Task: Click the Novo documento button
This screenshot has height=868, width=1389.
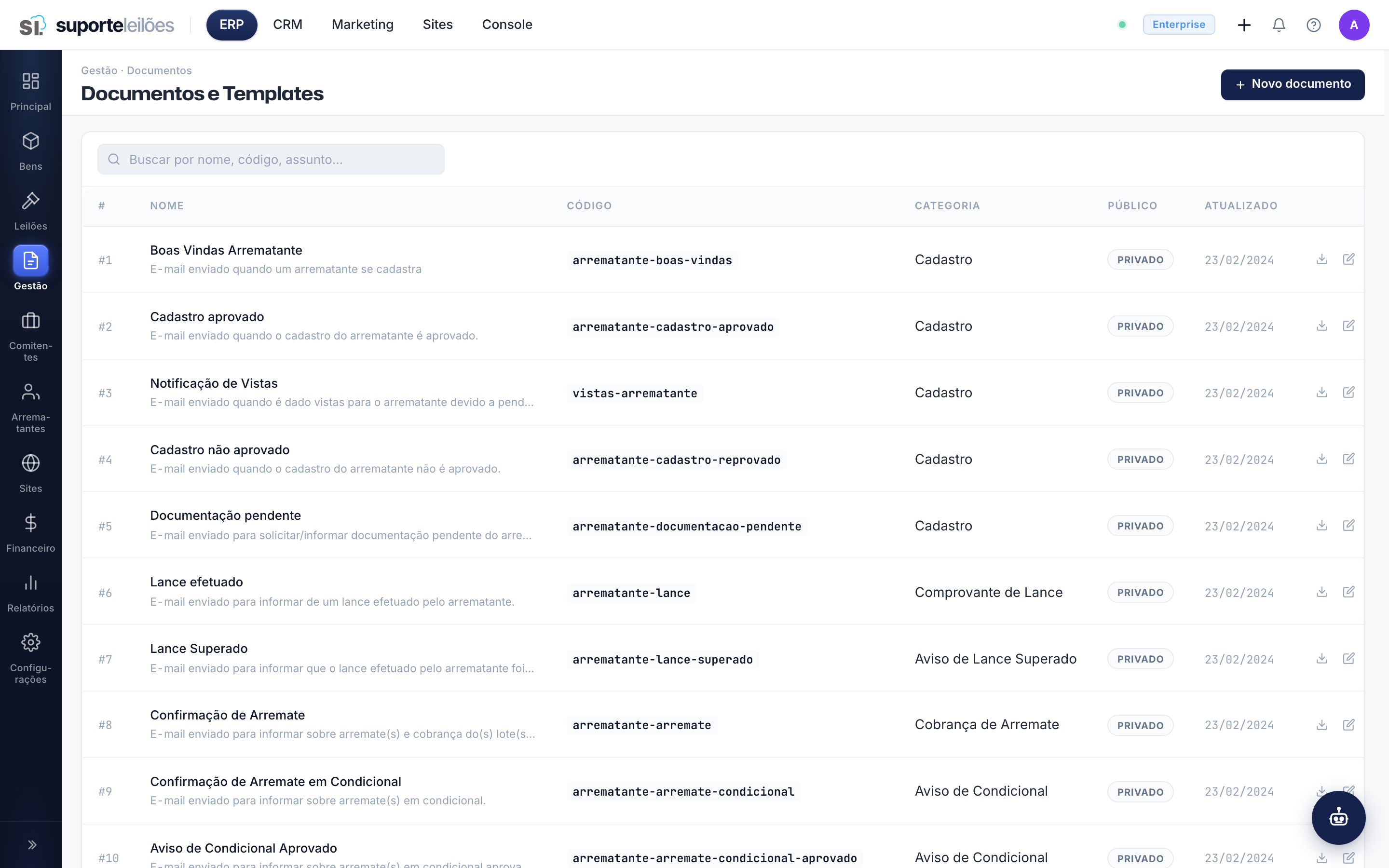Action: [x=1293, y=84]
